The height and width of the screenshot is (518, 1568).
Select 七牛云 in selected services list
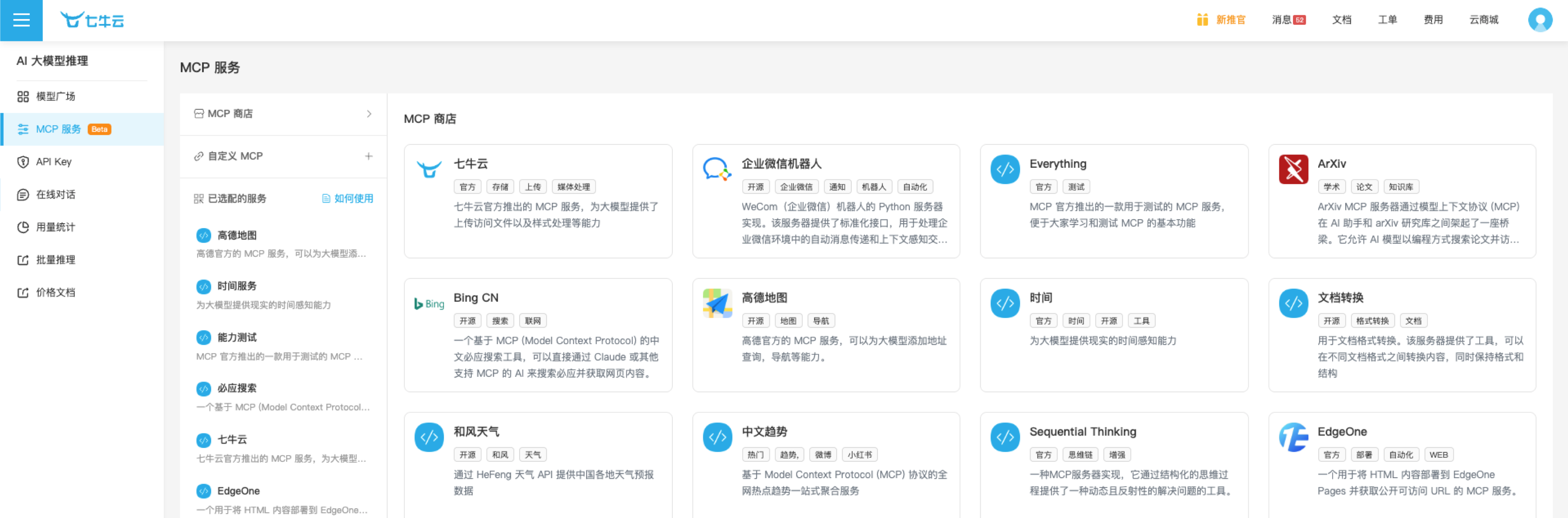(x=283, y=448)
